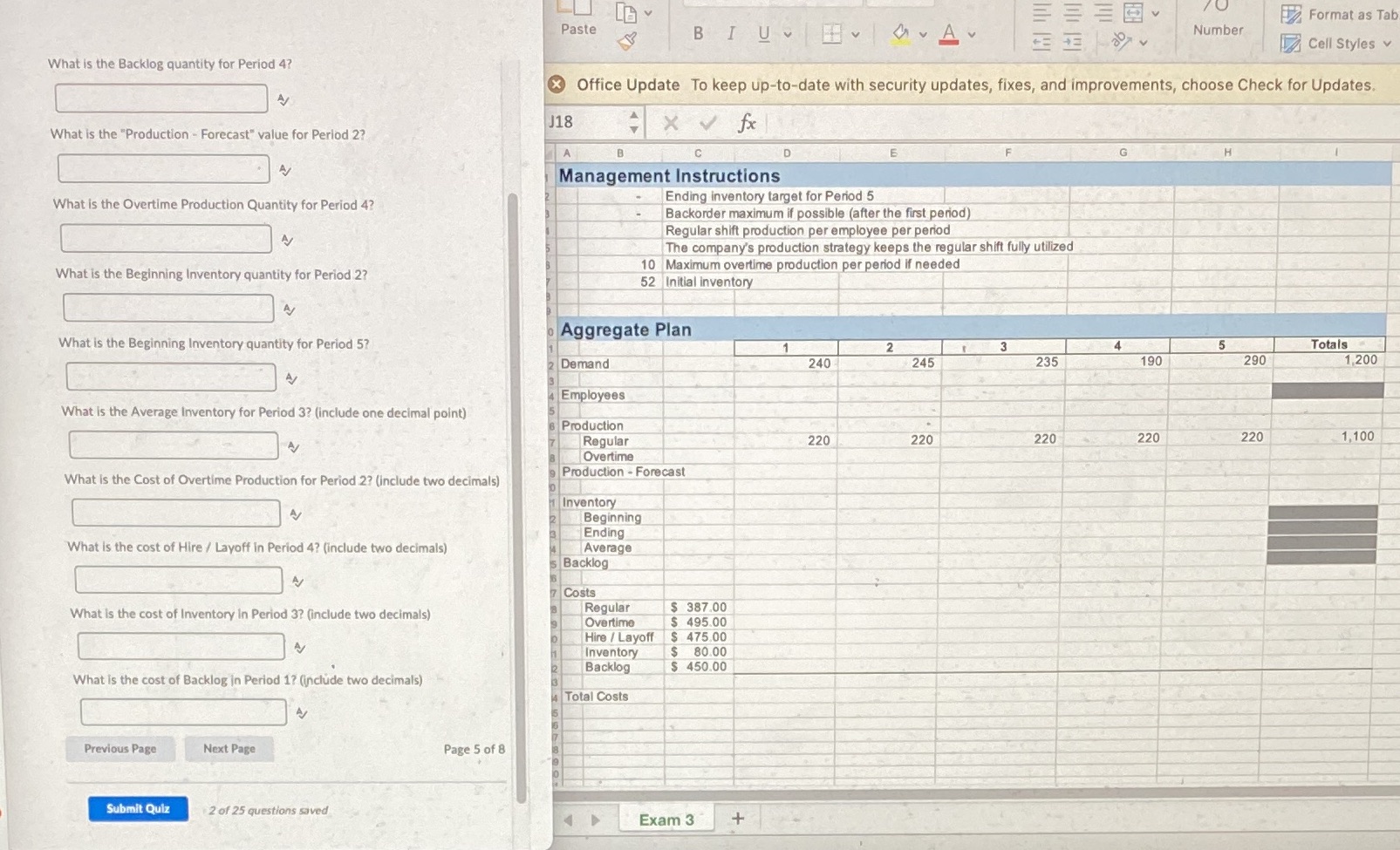Click the Beginning Inventory Period 5 answer field

tap(172, 377)
